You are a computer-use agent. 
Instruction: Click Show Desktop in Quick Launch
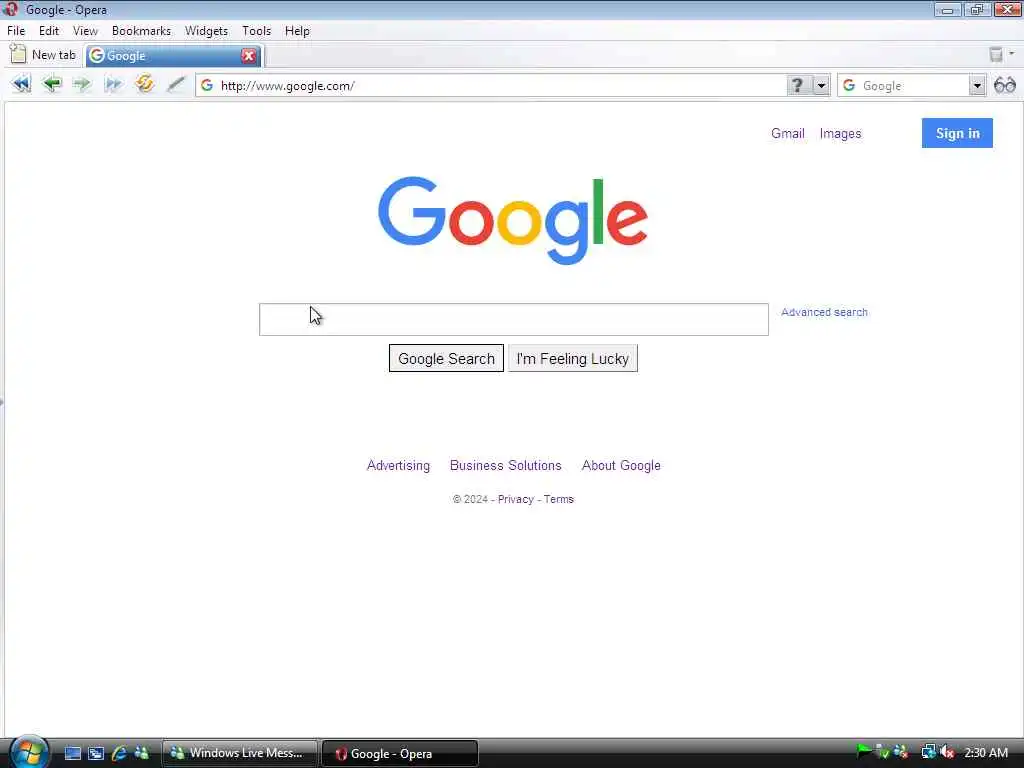tap(72, 753)
